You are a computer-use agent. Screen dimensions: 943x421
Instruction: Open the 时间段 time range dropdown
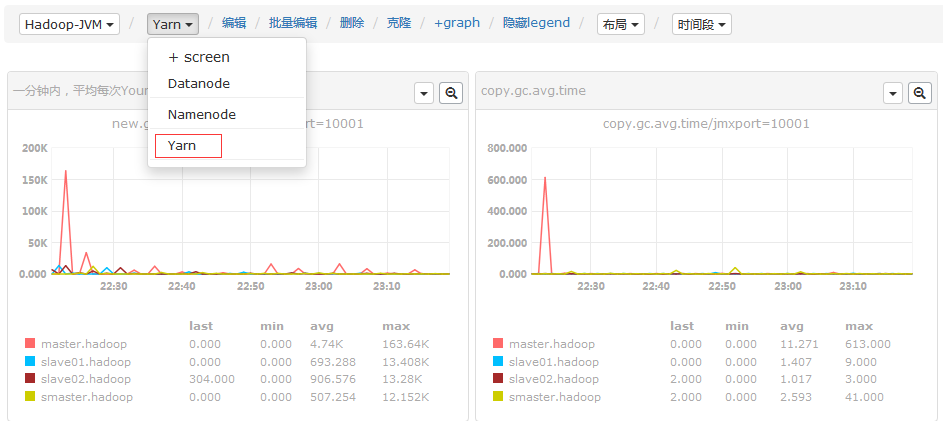[x=701, y=24]
